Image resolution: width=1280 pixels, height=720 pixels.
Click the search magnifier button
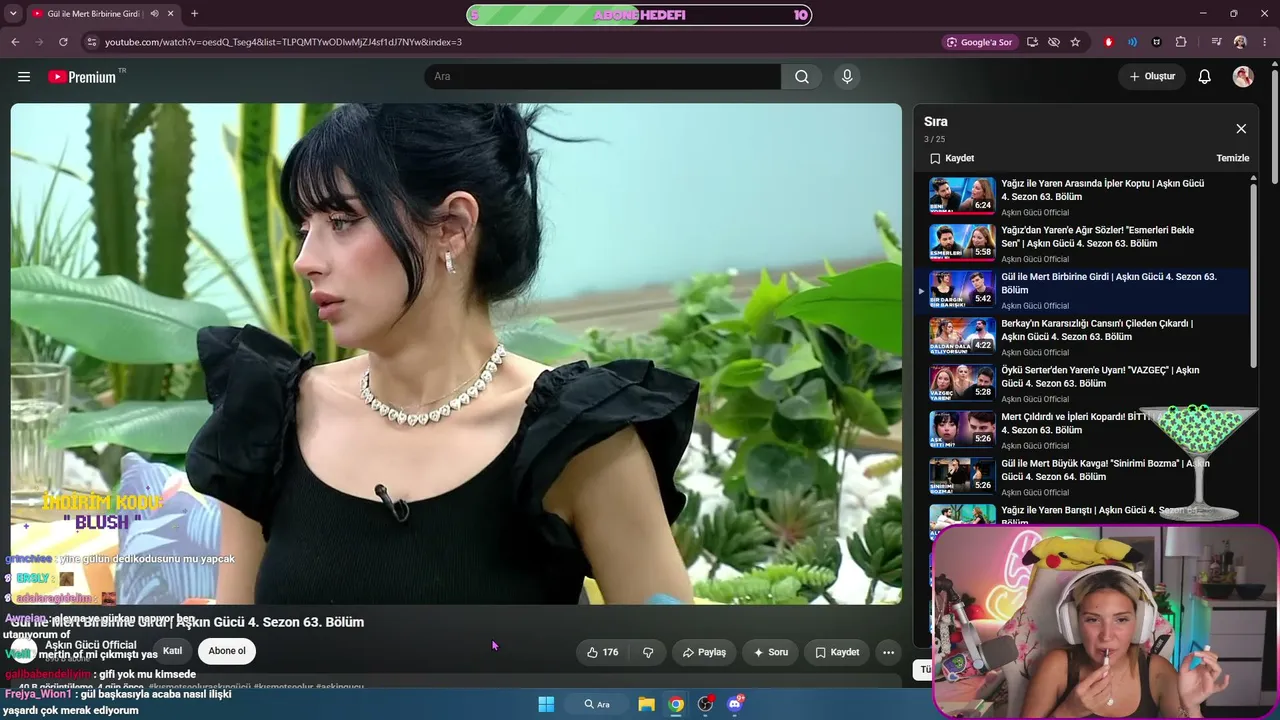pos(802,77)
